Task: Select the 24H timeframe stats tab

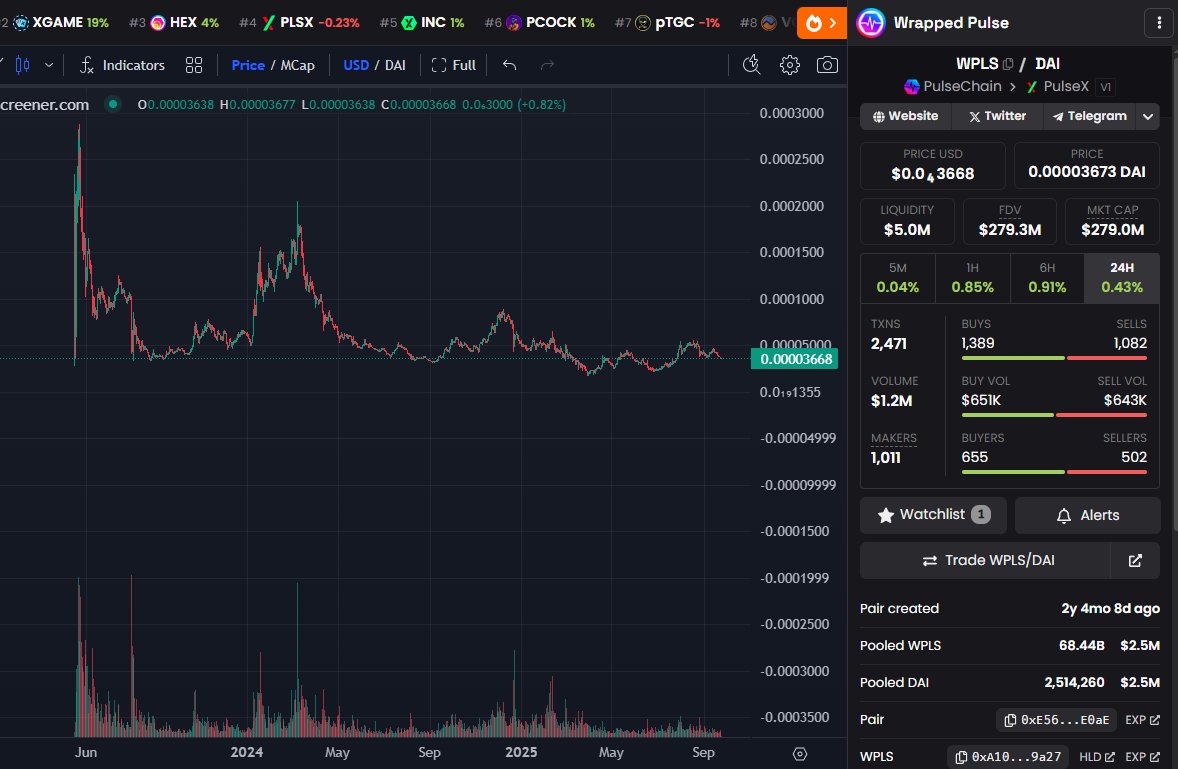Action: [x=1122, y=278]
